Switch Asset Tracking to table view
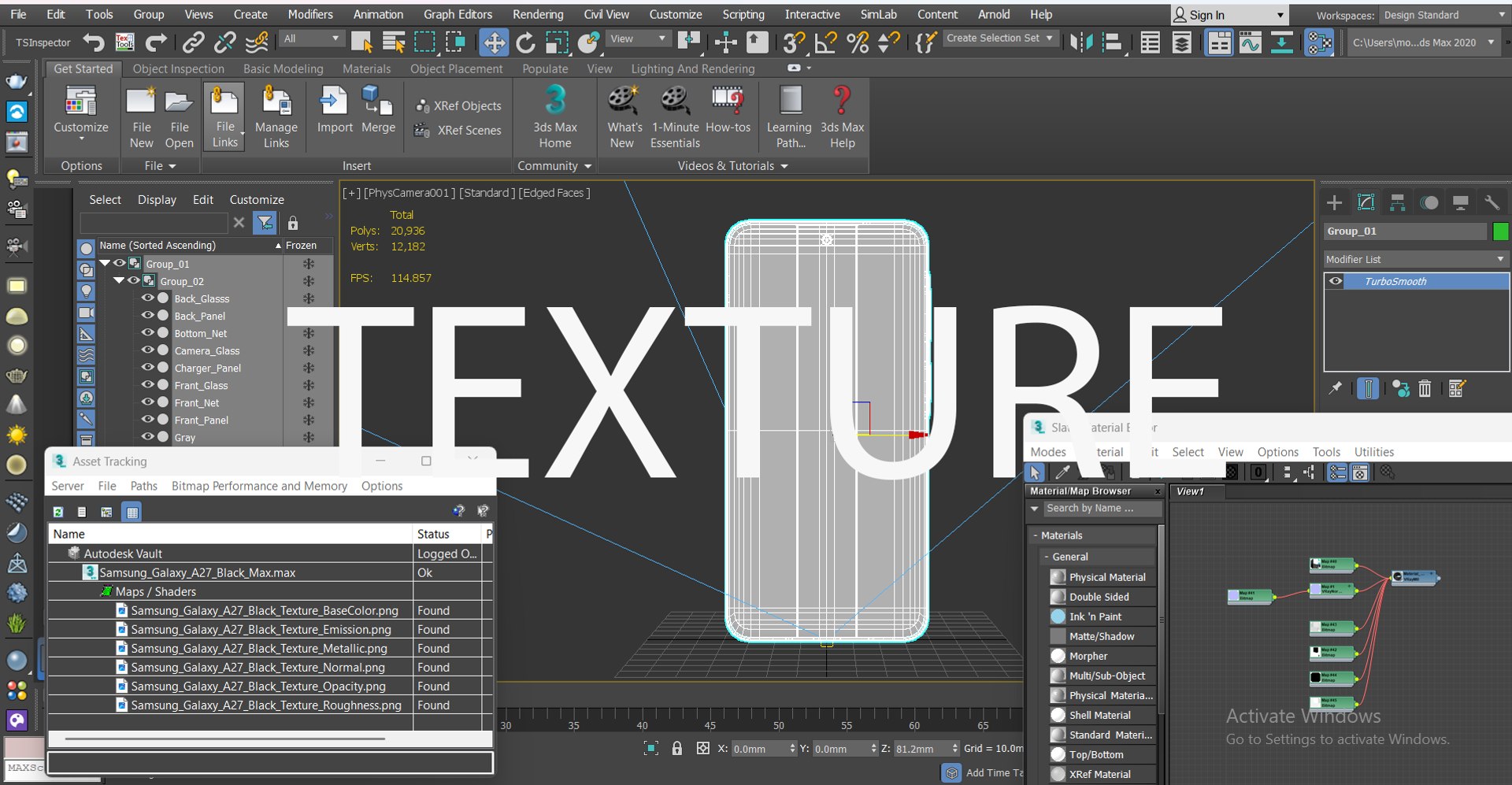This screenshot has height=785, width=1512. pyautogui.click(x=132, y=512)
